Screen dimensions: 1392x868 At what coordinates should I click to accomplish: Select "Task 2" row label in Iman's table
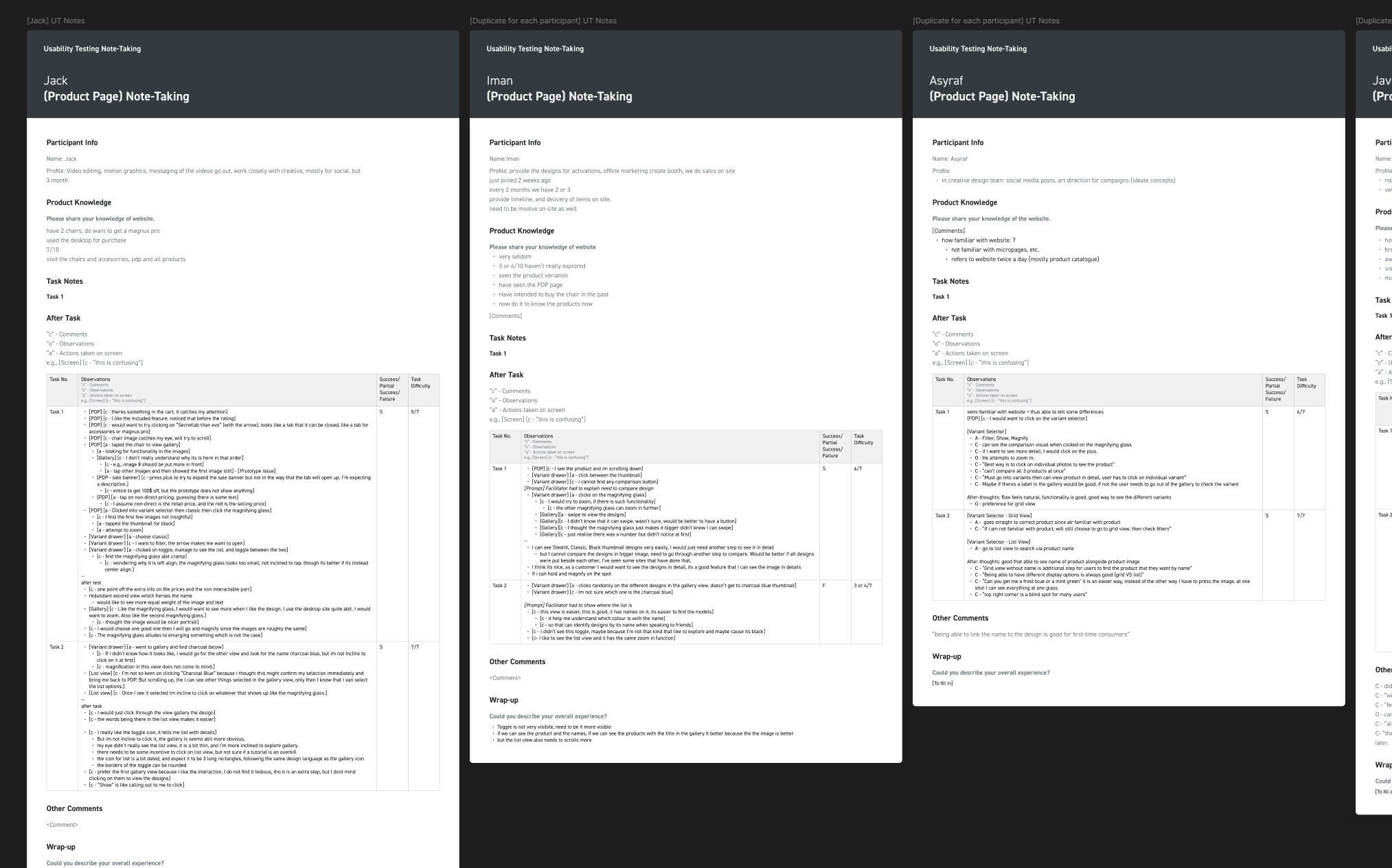pos(499,586)
